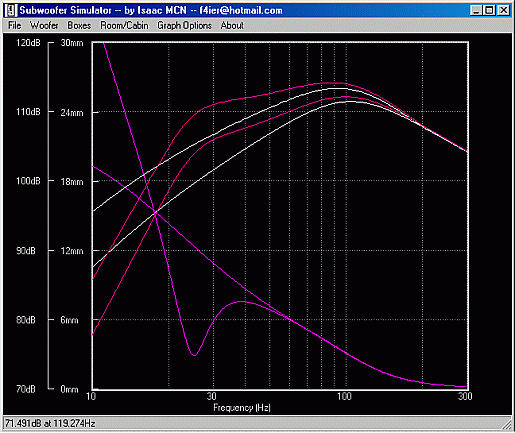Viewport: 515px width, 433px height.
Task: Open the Room/Cabin menu
Action: coord(124,25)
